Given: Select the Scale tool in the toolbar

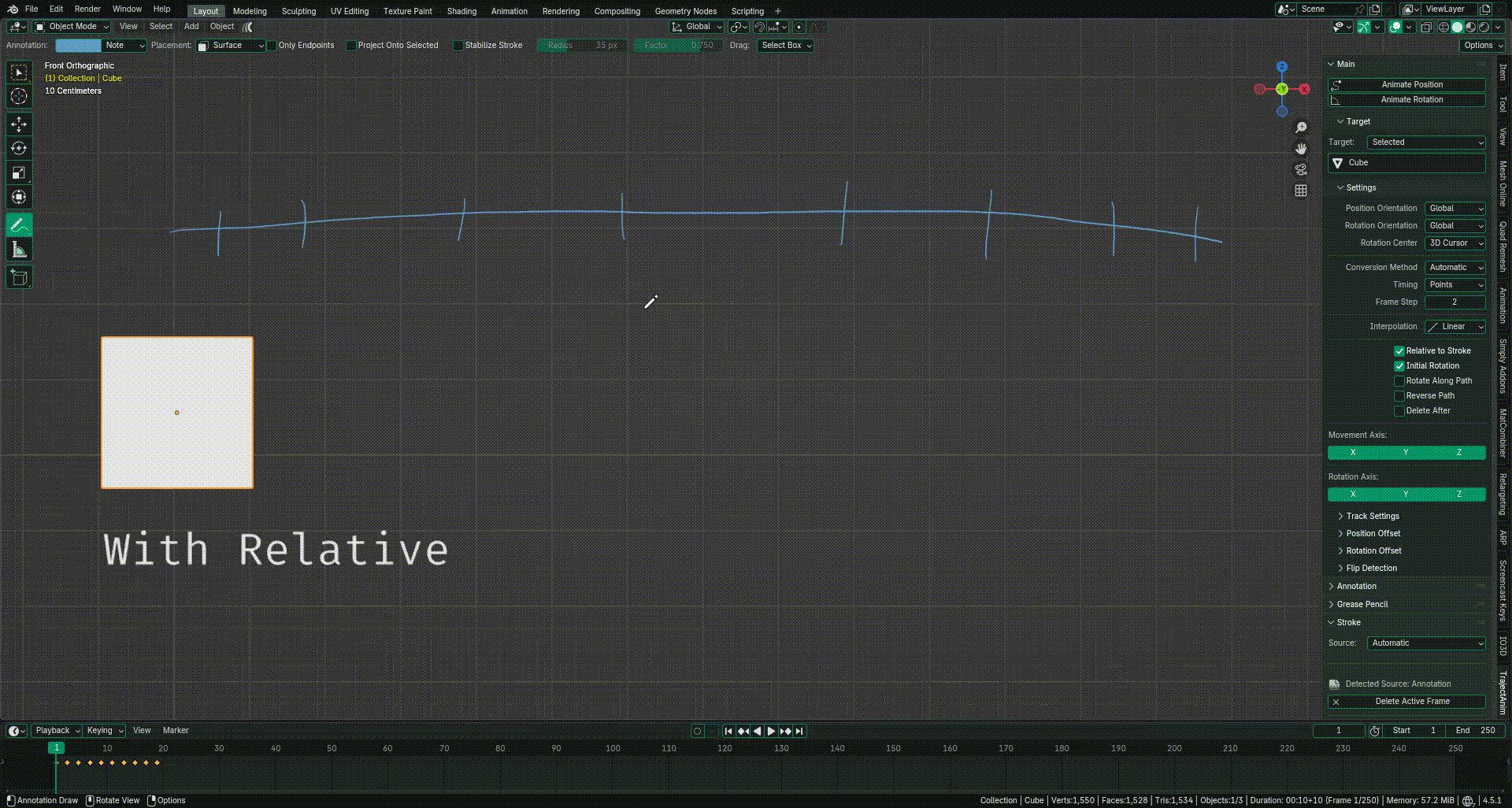Looking at the screenshot, I should 19,173.
